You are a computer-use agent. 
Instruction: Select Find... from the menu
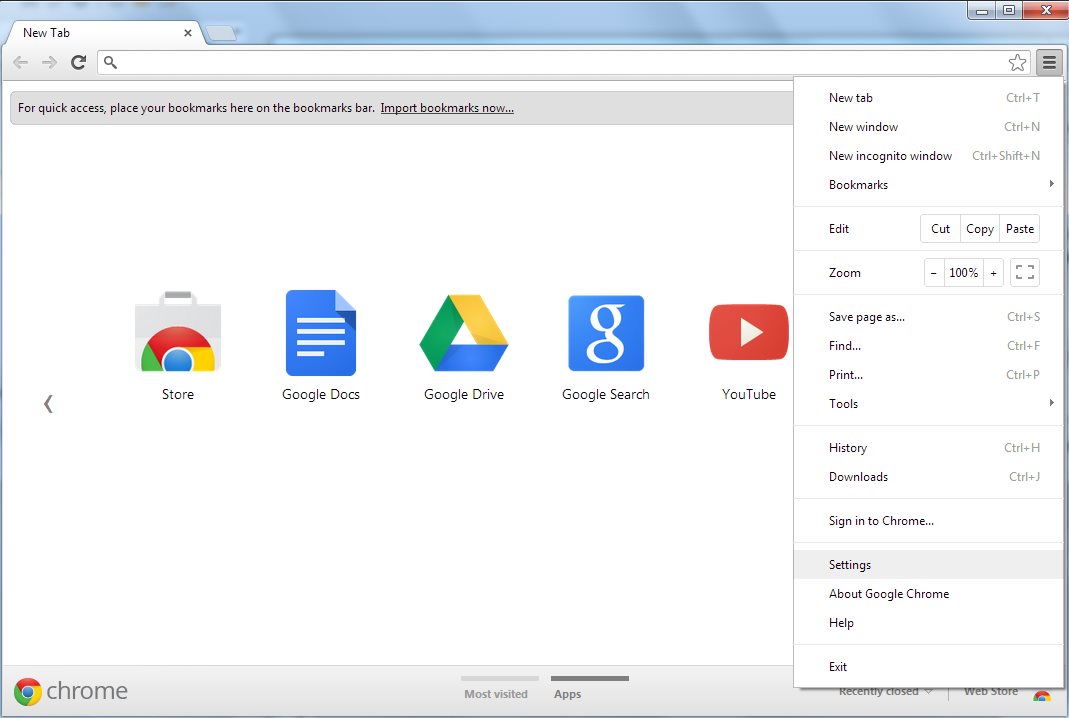pos(929,346)
